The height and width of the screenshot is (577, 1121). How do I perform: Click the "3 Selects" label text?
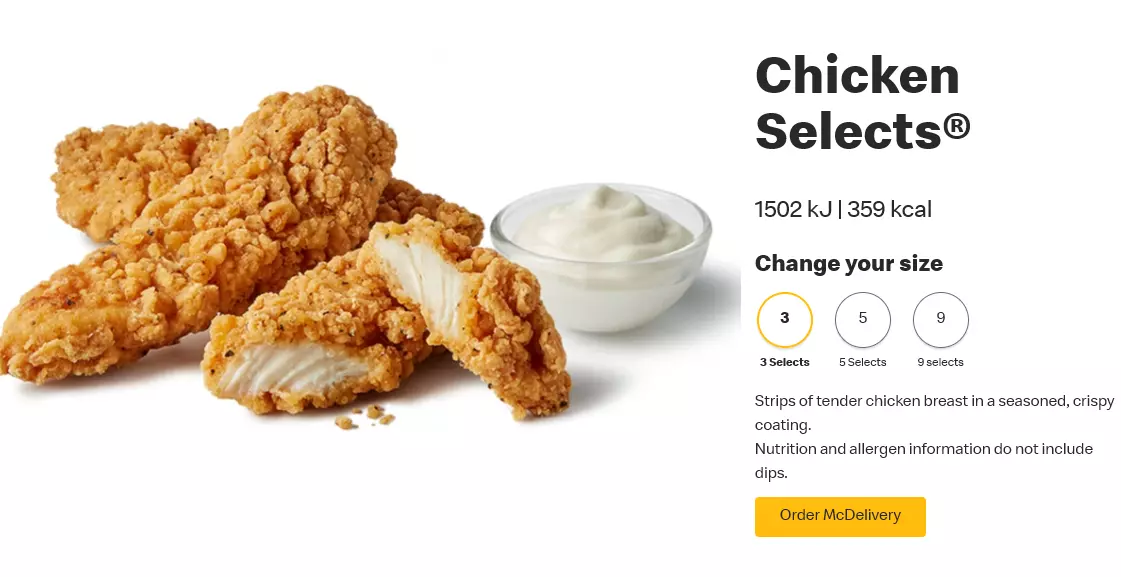click(784, 363)
